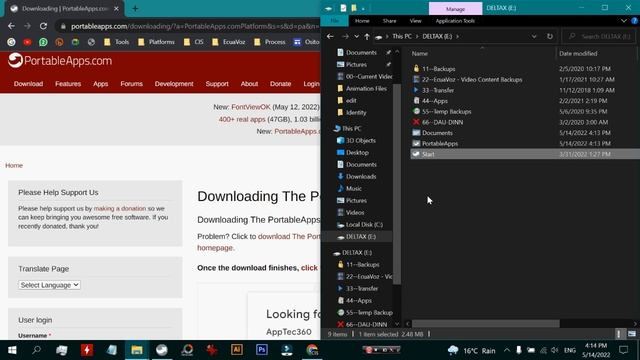The width and height of the screenshot is (640, 360).
Task: Open recent locations dropdown arrow
Action: point(356,36)
